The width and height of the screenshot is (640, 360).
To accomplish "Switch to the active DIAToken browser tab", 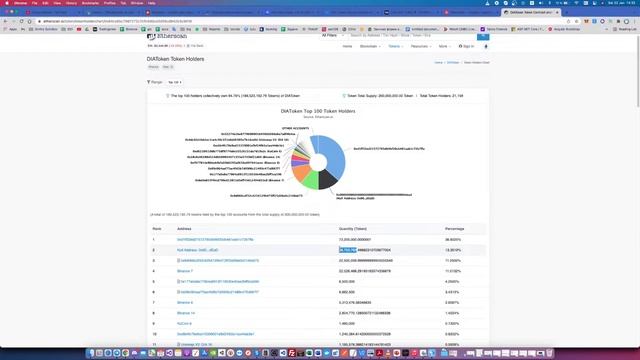I will tap(530, 12).
